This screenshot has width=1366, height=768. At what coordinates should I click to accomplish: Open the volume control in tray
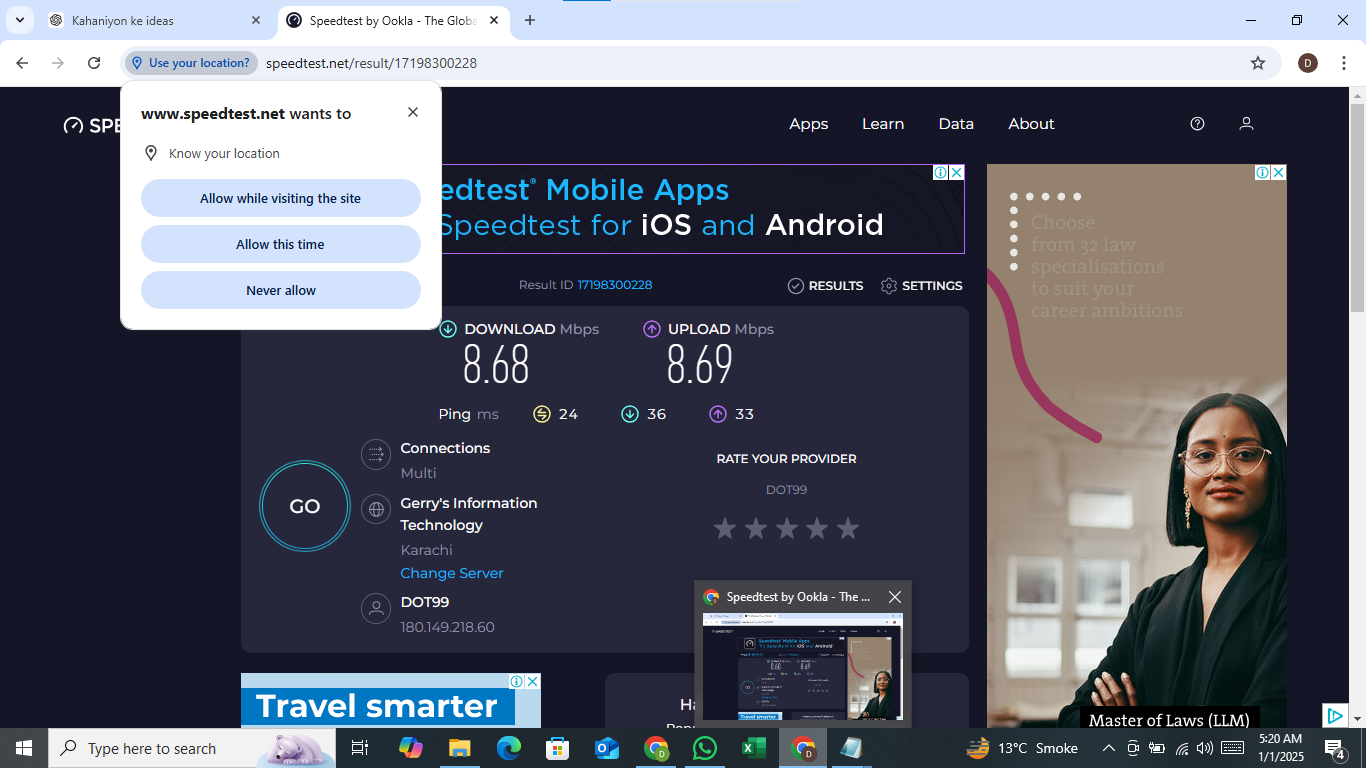(x=1204, y=748)
